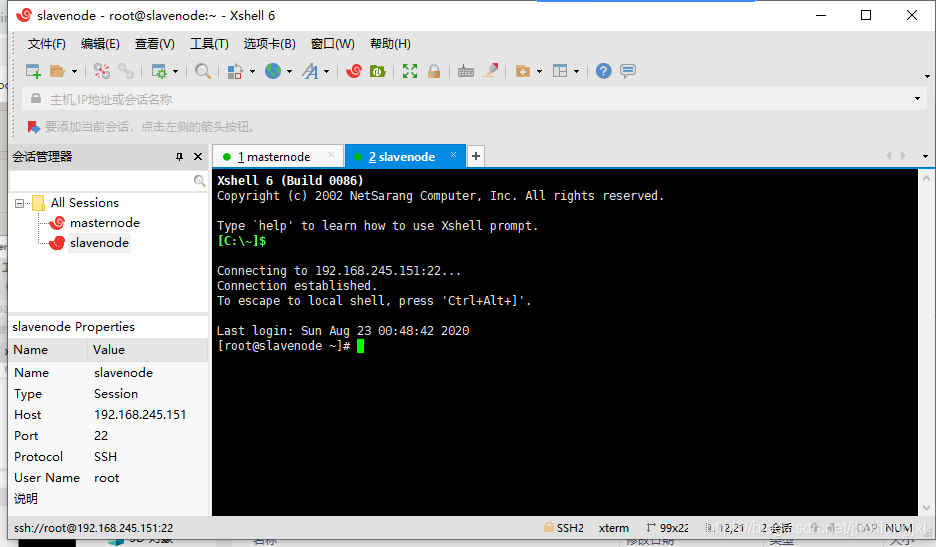The image size is (936, 547).
Task: Click the highlight marker pen icon
Action: coord(491,71)
